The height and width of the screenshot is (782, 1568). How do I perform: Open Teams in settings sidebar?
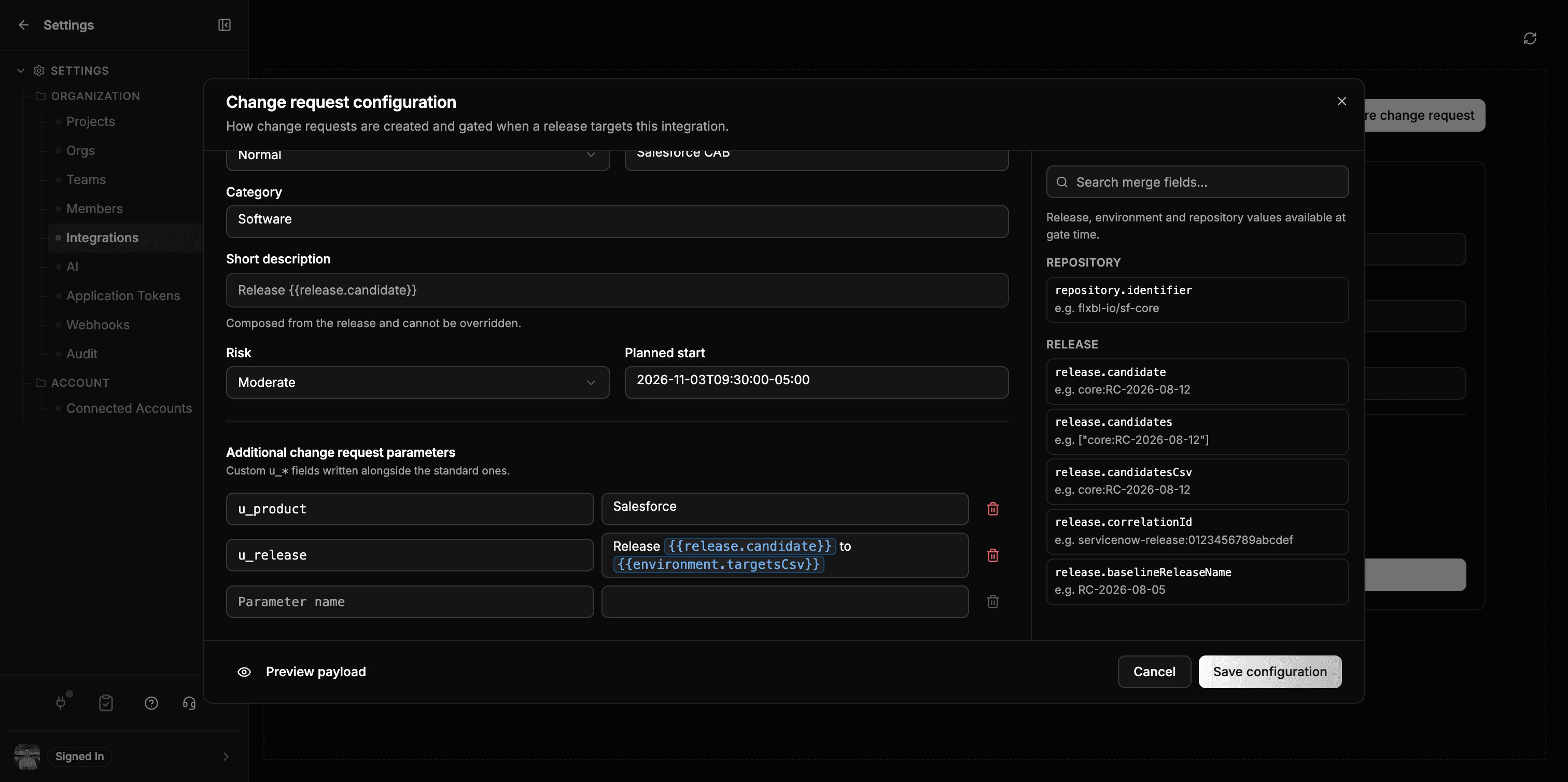click(x=86, y=179)
